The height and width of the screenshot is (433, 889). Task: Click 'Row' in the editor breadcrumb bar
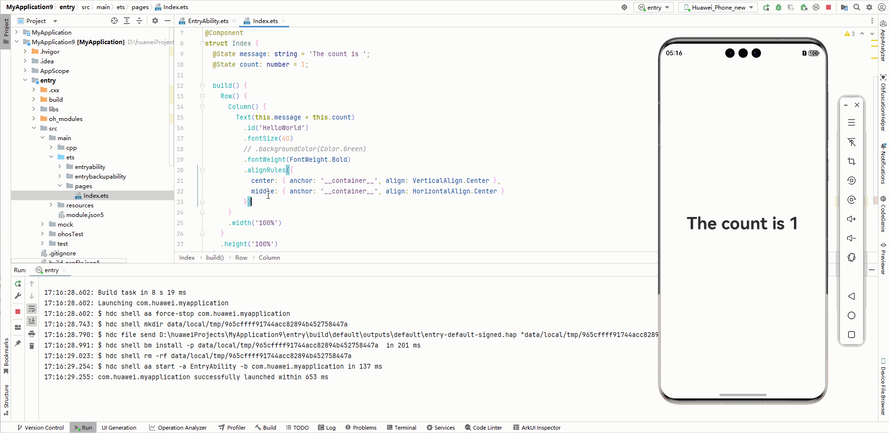[241, 257]
